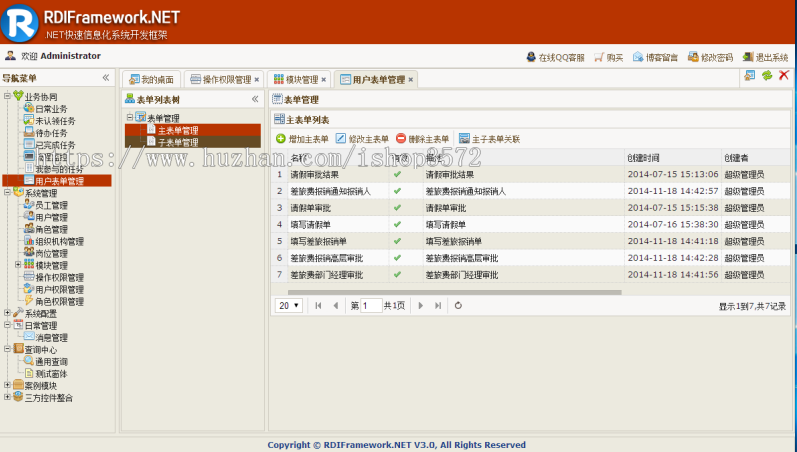Switch to 我的桌面 tab

[151, 79]
